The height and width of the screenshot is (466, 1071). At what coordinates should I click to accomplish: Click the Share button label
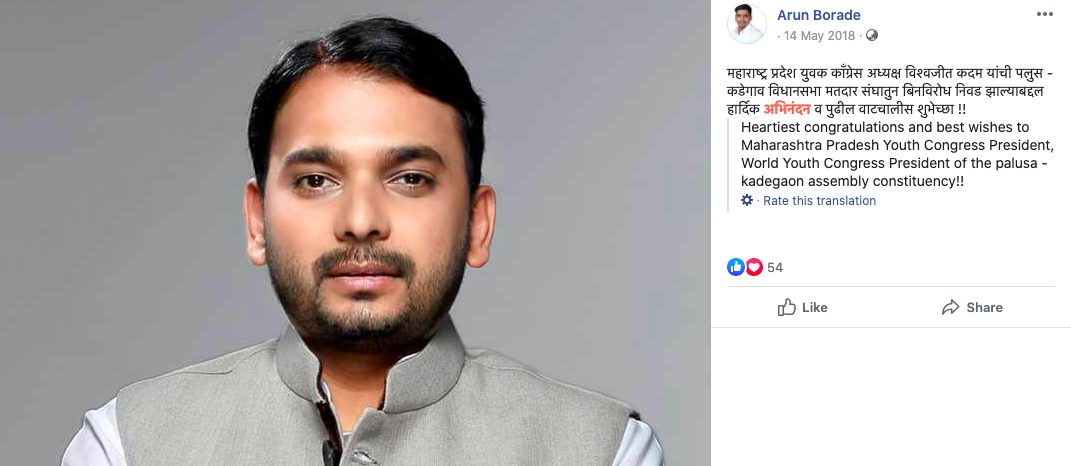[984, 307]
